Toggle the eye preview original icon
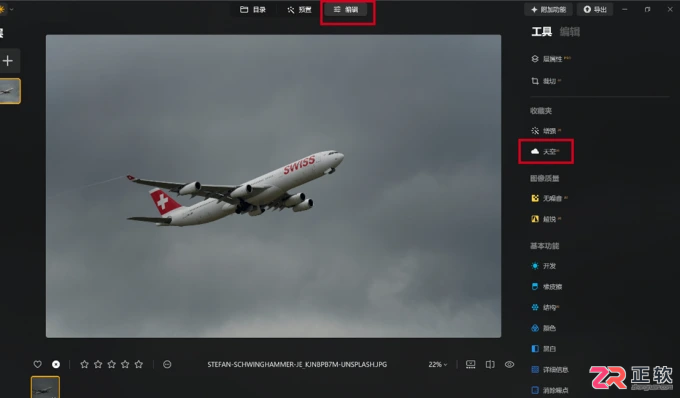Viewport: 680px width, 398px height. tap(510, 364)
